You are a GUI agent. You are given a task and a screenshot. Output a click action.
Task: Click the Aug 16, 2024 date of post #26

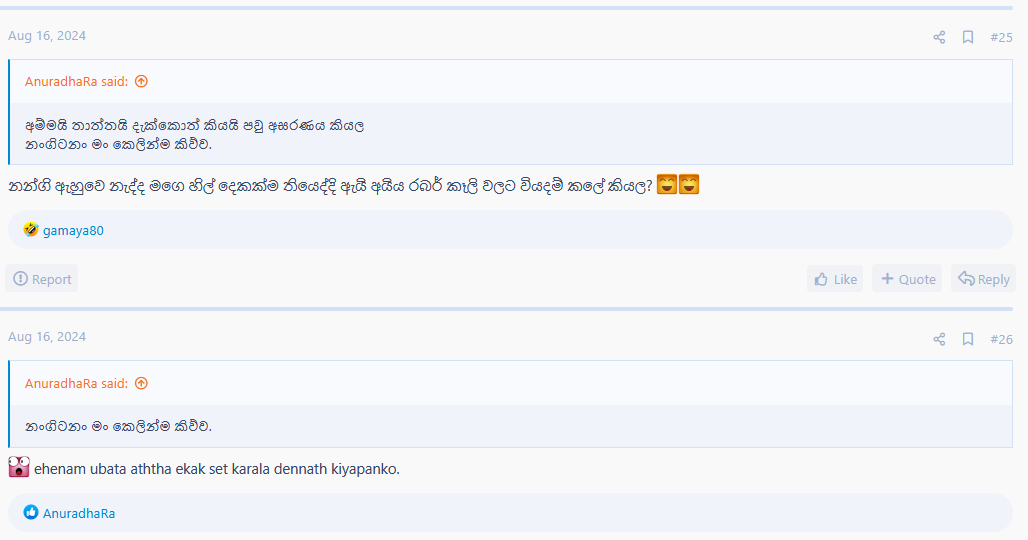47,336
